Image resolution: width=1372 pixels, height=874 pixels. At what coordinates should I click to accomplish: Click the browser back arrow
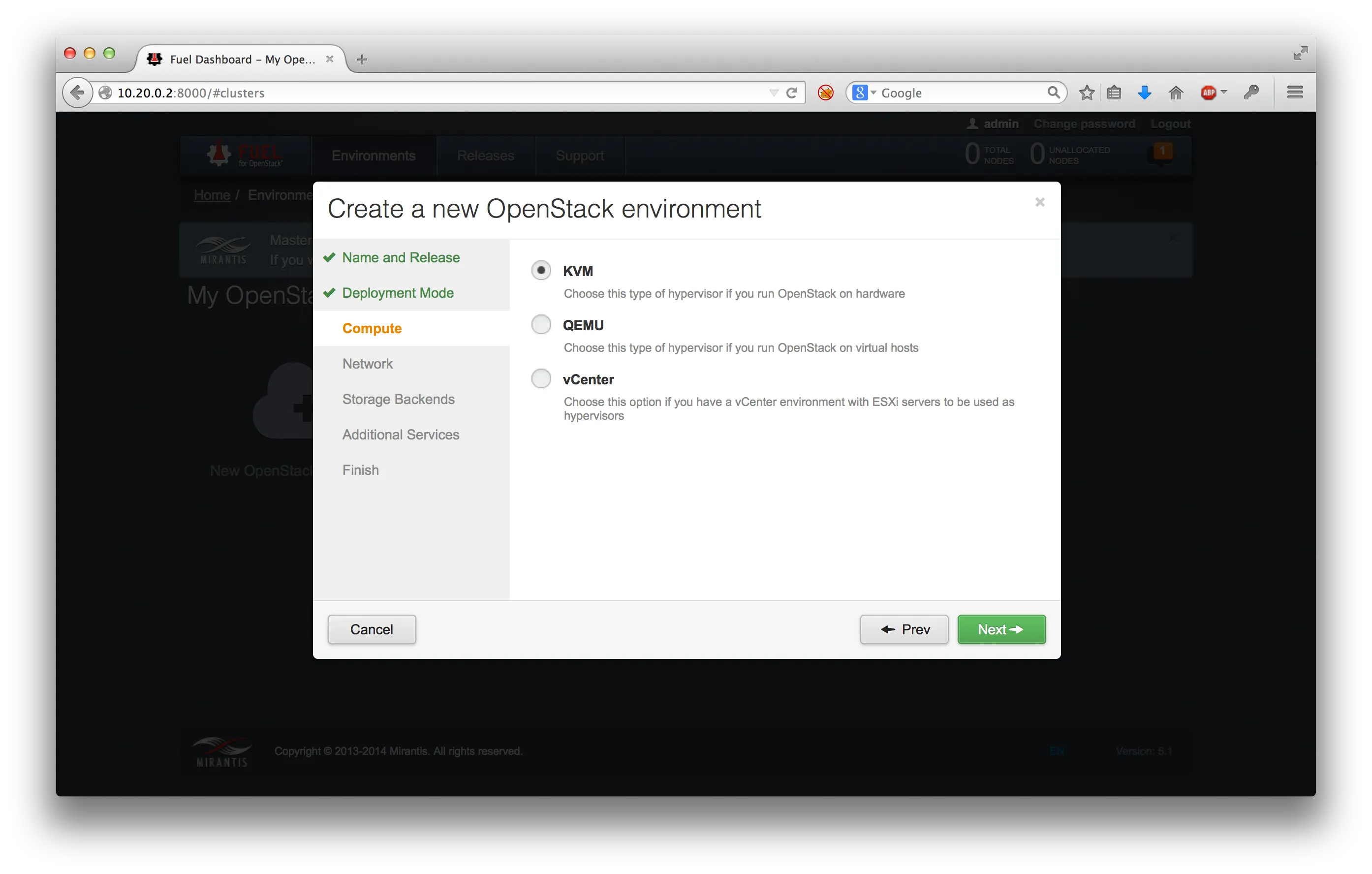pyautogui.click(x=77, y=93)
